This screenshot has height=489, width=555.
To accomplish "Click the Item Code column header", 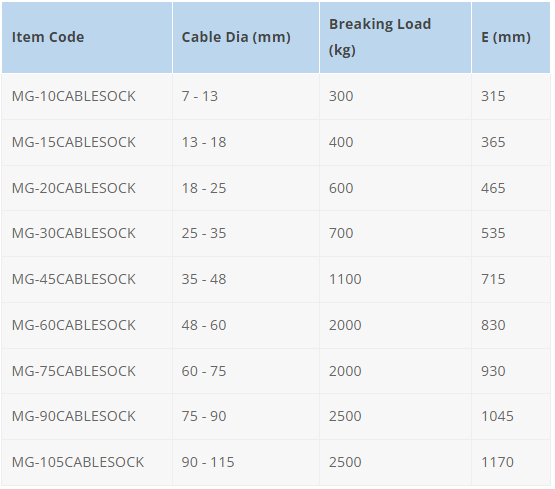I will click(87, 38).
